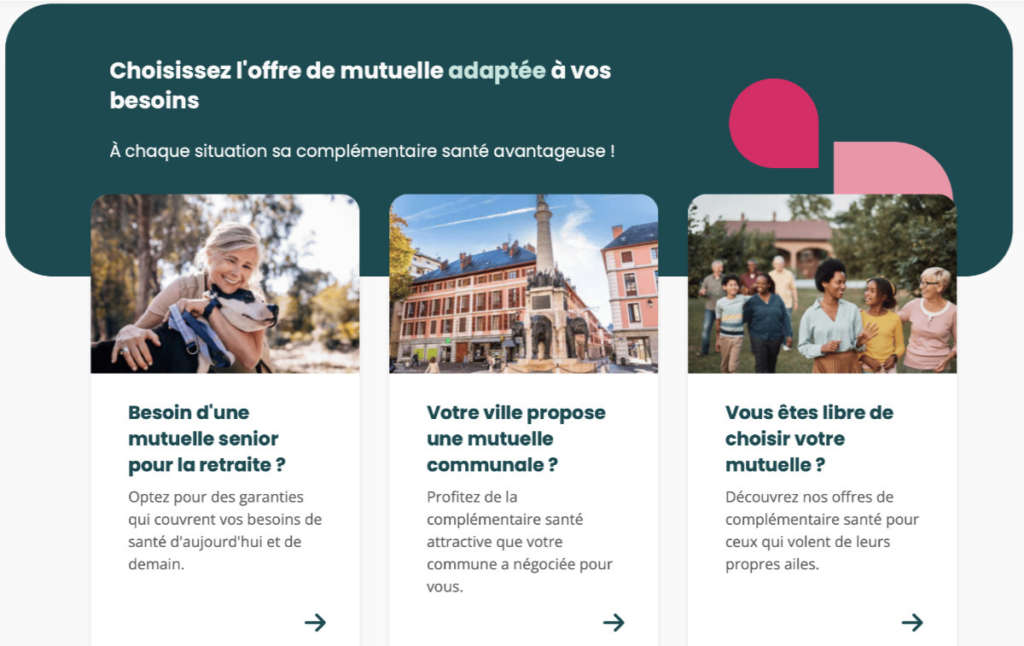Click the heading 'Choisissez l'offre de mutuelle'

point(360,85)
